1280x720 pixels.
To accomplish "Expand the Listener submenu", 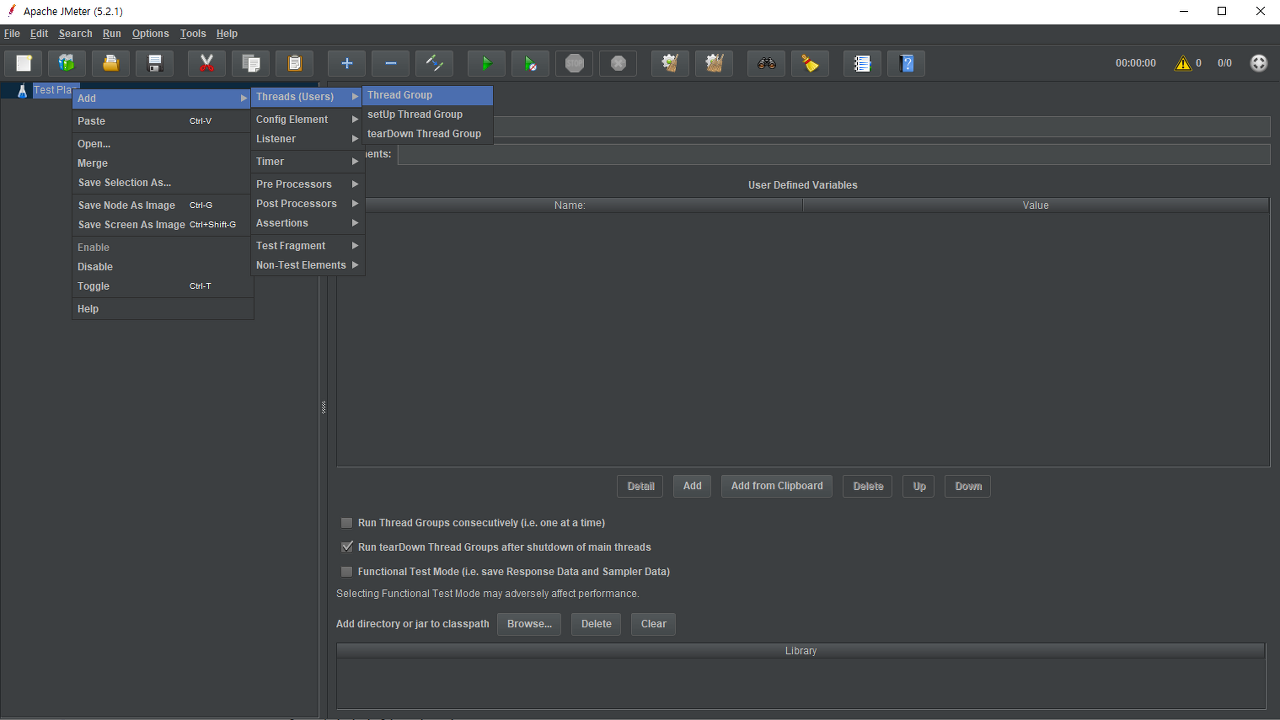I will pyautogui.click(x=307, y=139).
